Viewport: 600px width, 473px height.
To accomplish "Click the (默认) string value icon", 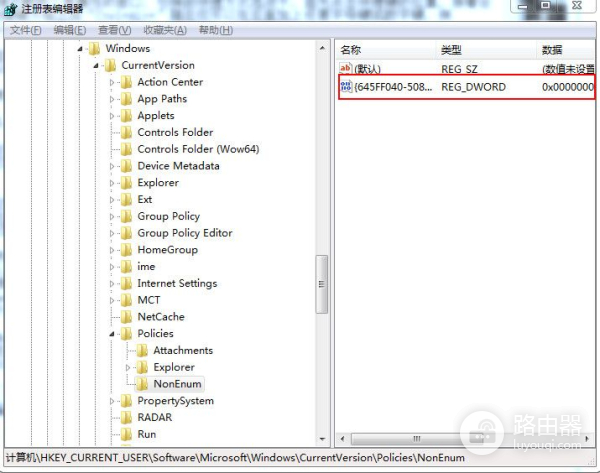I will (346, 69).
